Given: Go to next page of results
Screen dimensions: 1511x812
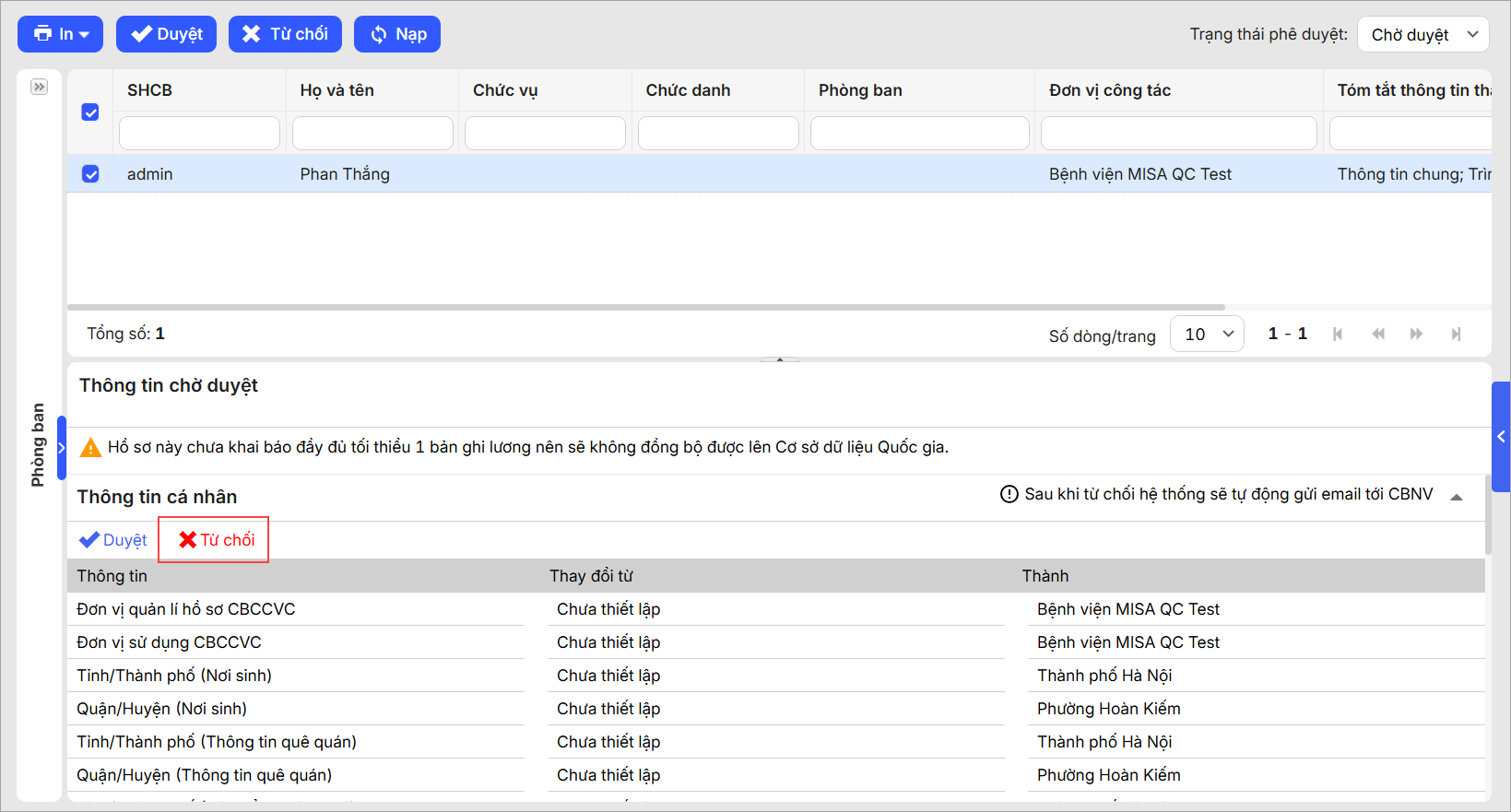Looking at the screenshot, I should pyautogui.click(x=1416, y=335).
